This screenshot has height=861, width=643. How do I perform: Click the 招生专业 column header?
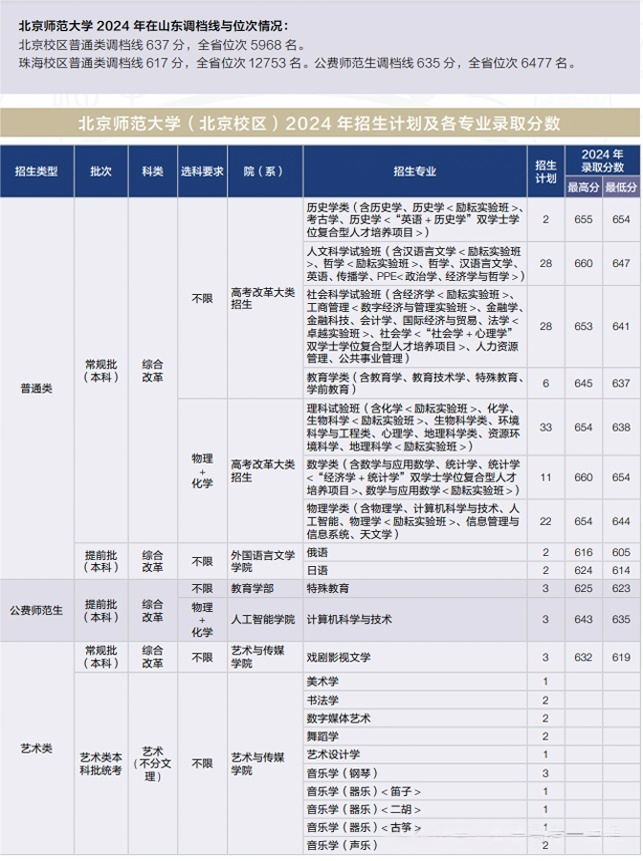[x=415, y=171]
